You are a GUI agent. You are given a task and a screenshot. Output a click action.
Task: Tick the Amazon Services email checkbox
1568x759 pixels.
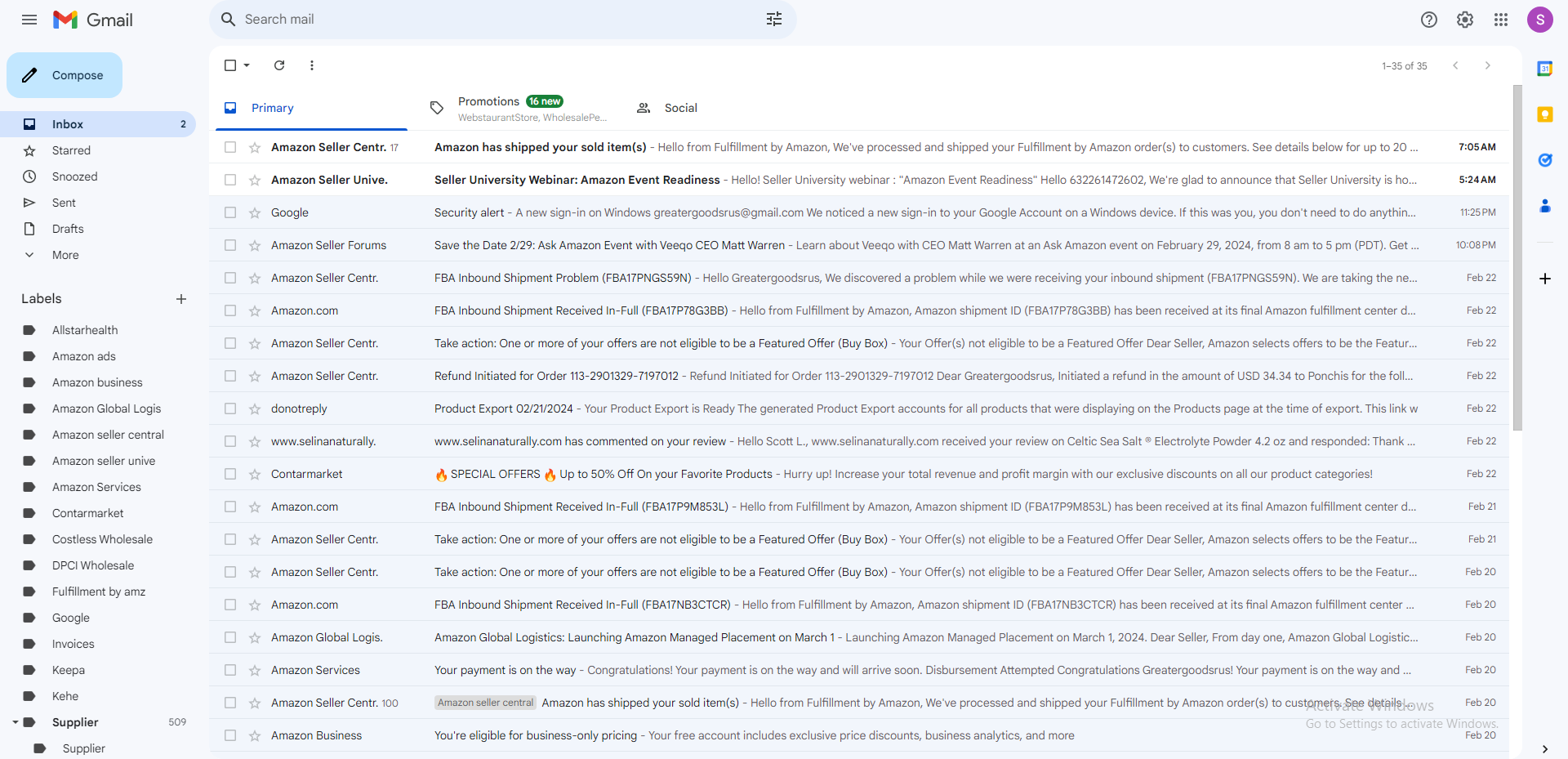coord(230,670)
